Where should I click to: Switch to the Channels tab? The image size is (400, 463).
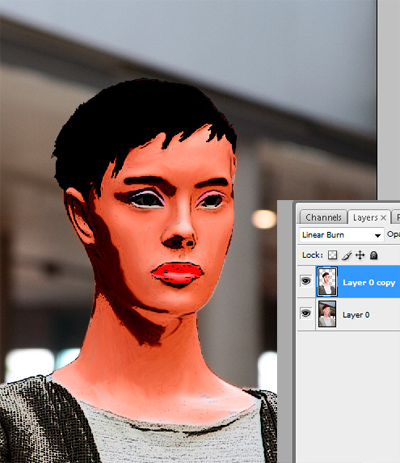coord(323,217)
